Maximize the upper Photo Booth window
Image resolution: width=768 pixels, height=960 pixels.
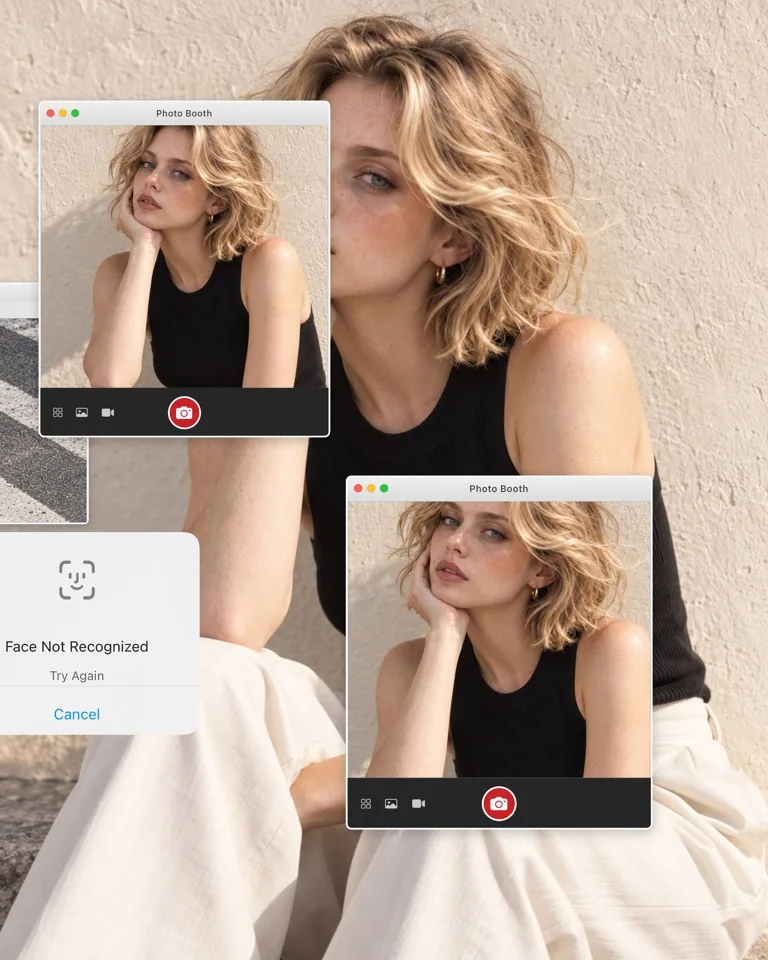[75, 113]
